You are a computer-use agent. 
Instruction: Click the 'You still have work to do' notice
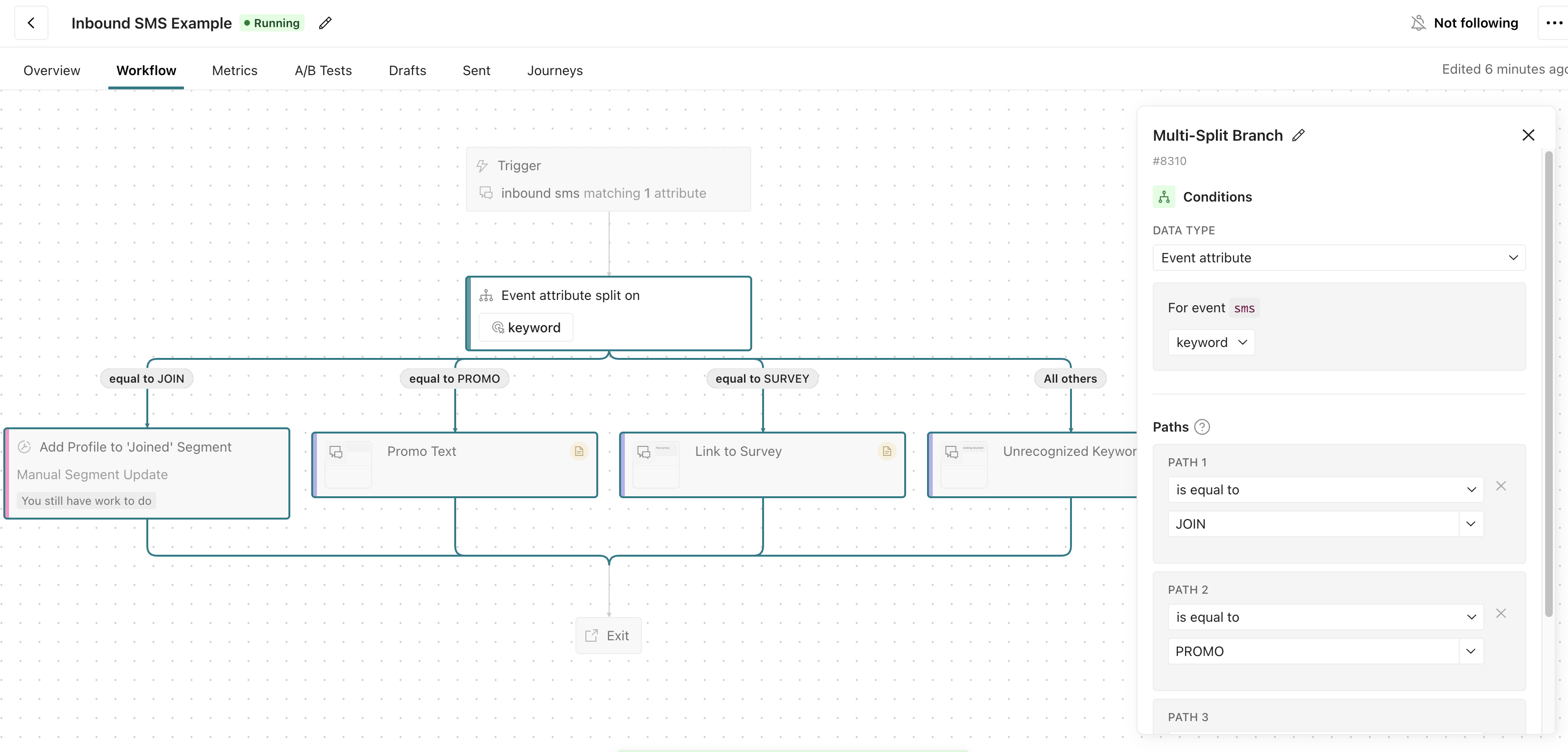coord(86,501)
